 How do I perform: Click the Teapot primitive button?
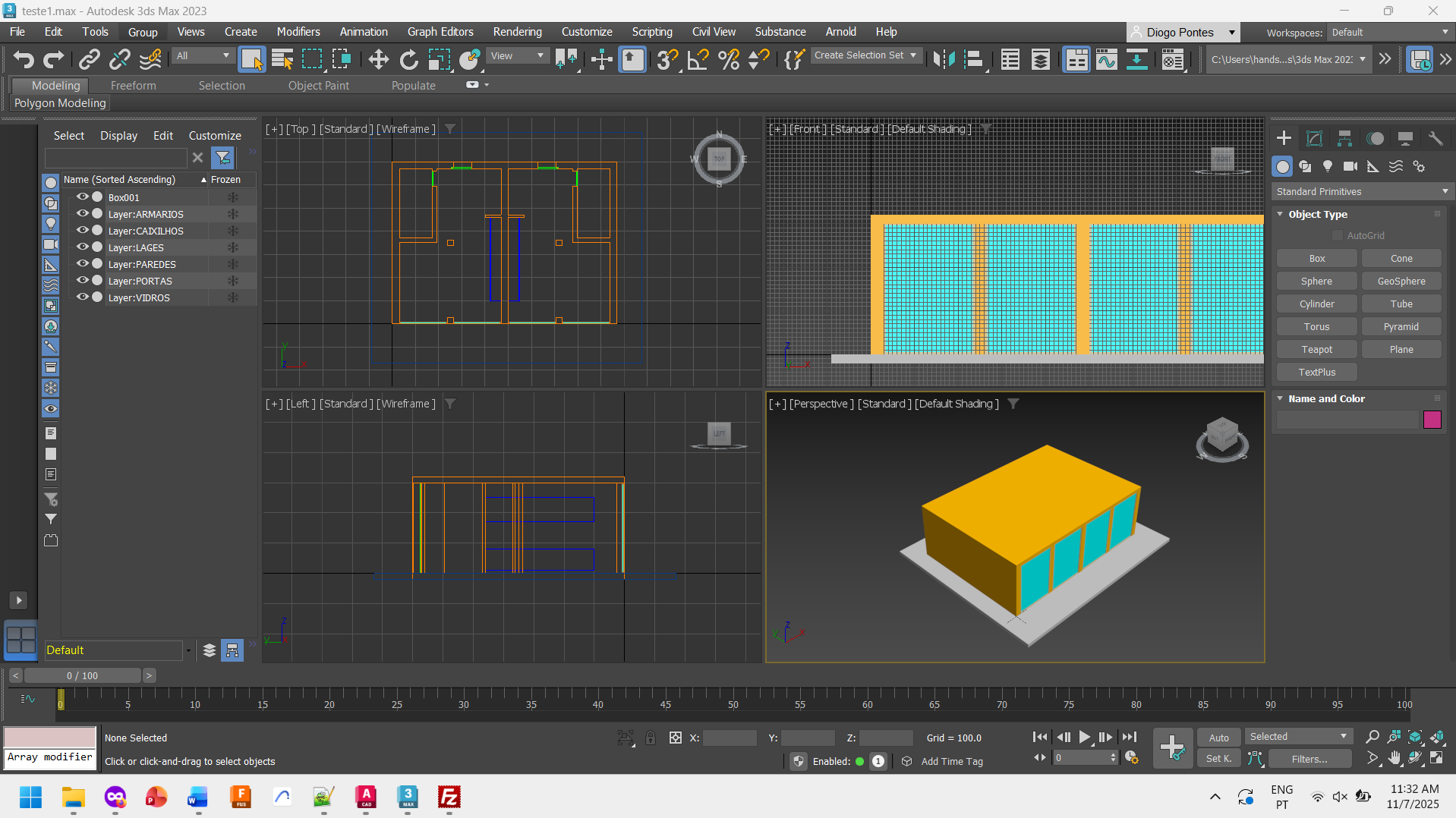[1316, 350]
